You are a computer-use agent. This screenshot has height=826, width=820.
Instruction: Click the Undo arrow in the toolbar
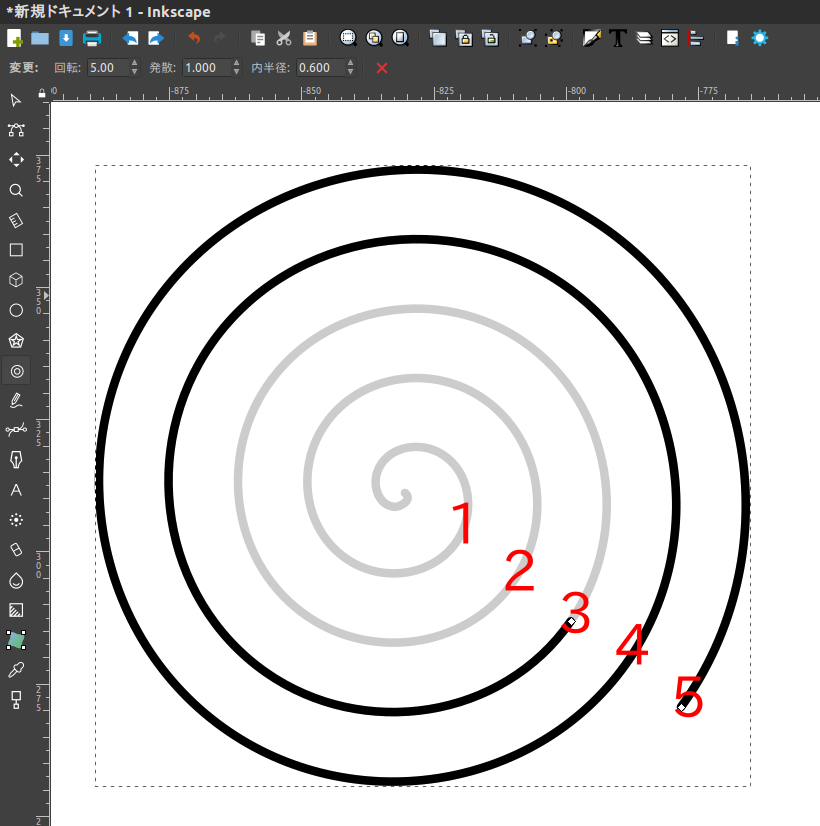[194, 38]
